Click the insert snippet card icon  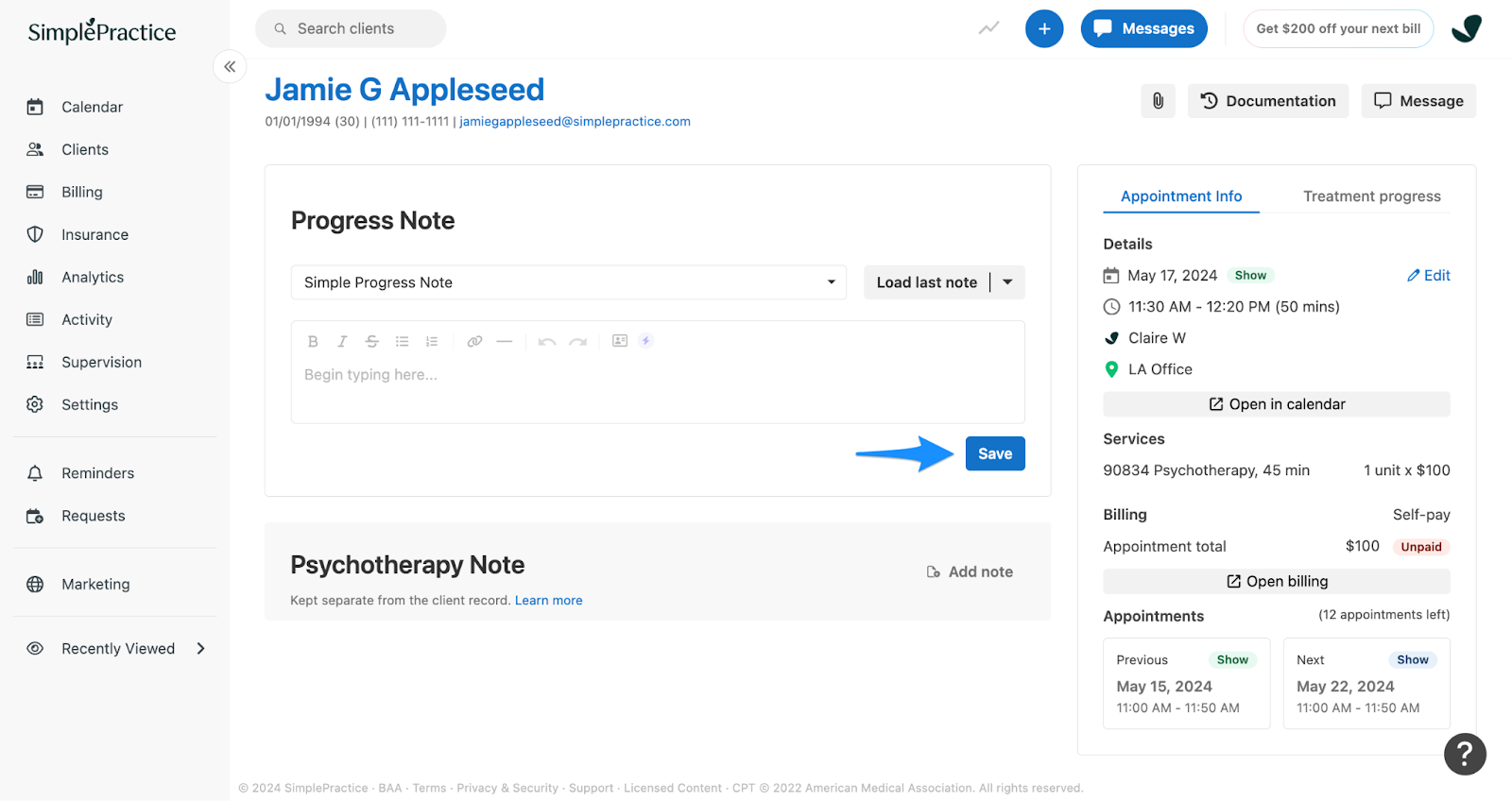(620, 341)
